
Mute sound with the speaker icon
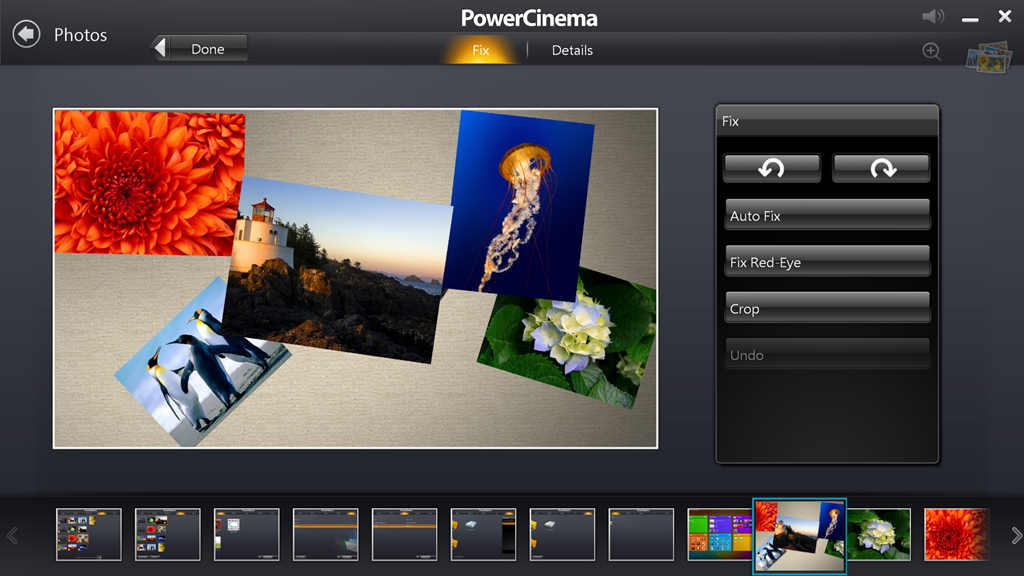click(932, 17)
